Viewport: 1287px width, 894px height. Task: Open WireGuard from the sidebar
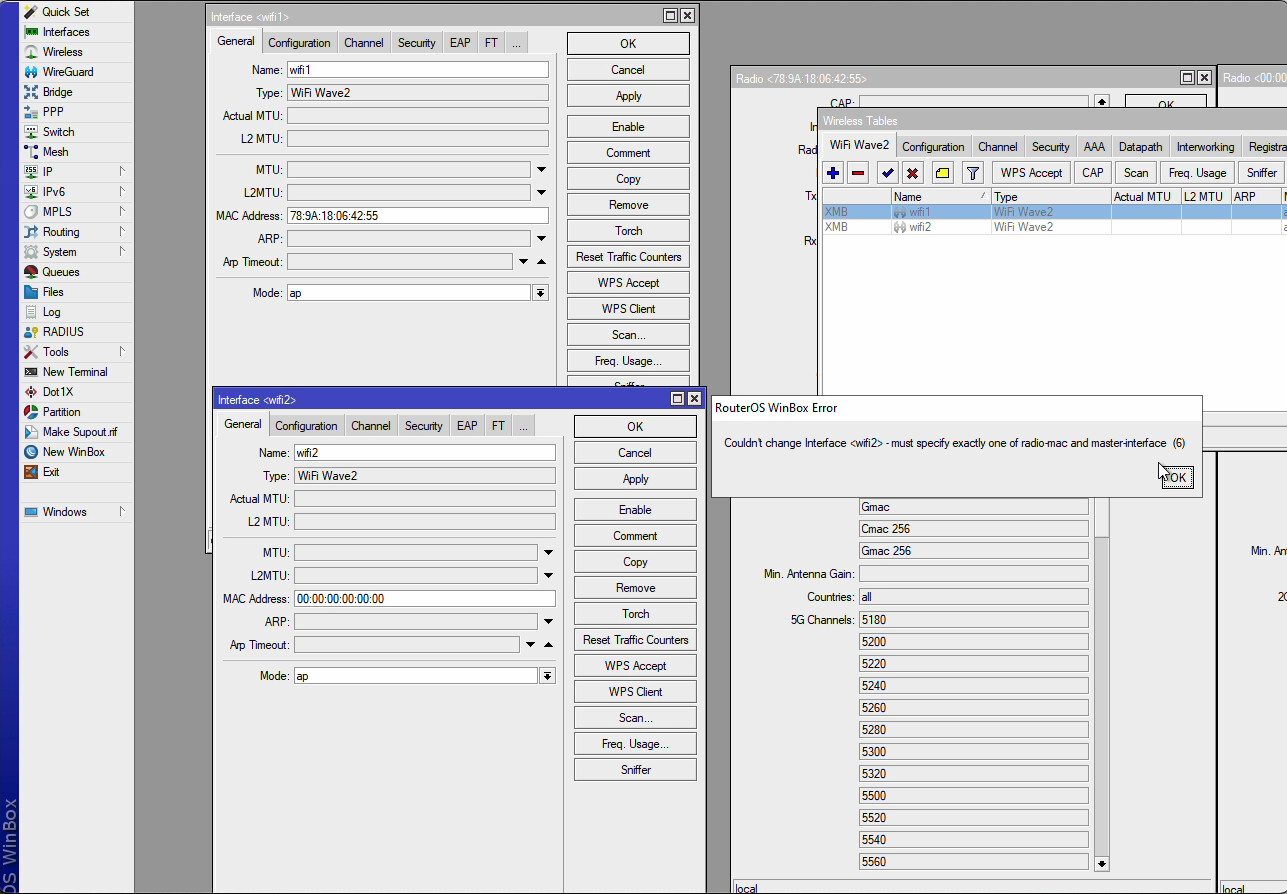point(67,72)
